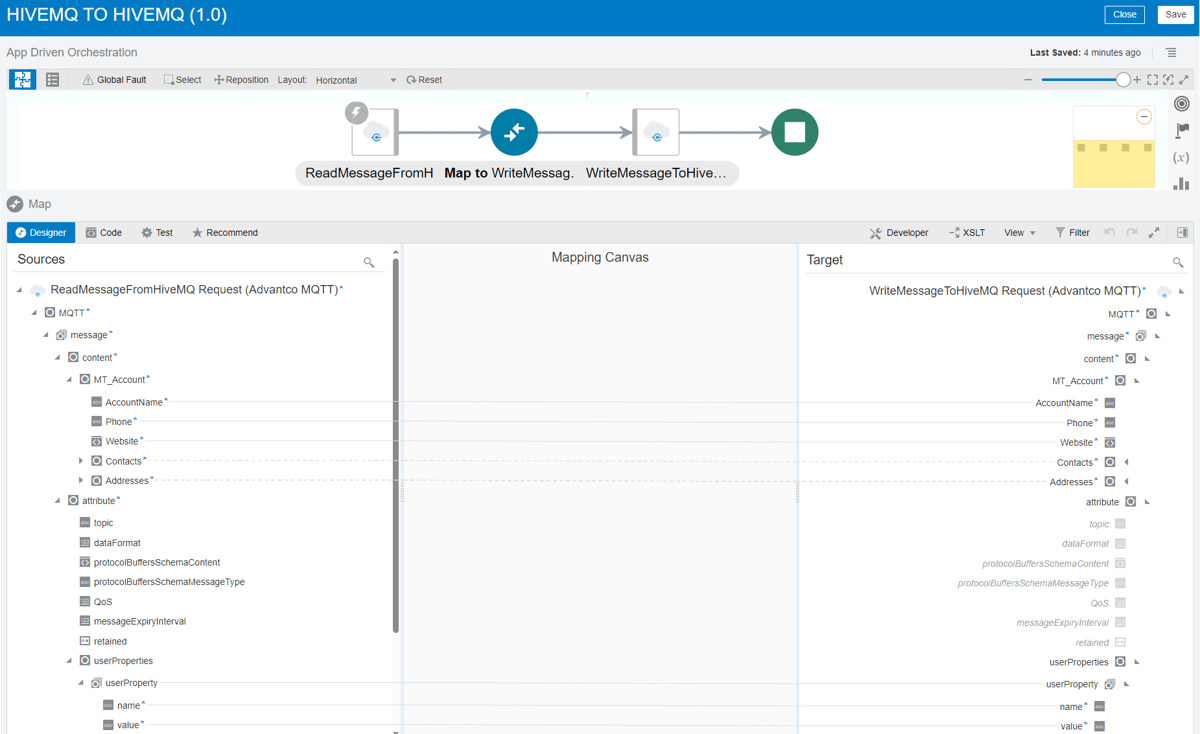Collapse the source userProperties node

(69, 661)
